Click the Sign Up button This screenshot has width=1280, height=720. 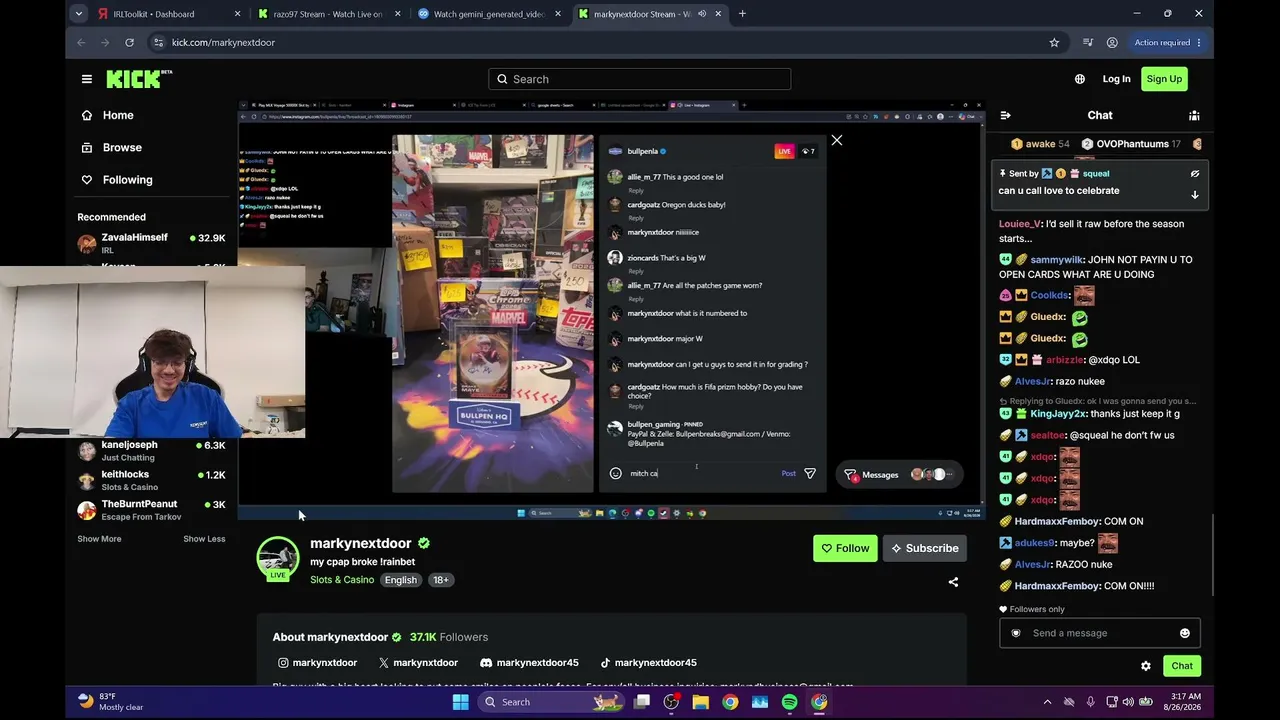point(1164,79)
